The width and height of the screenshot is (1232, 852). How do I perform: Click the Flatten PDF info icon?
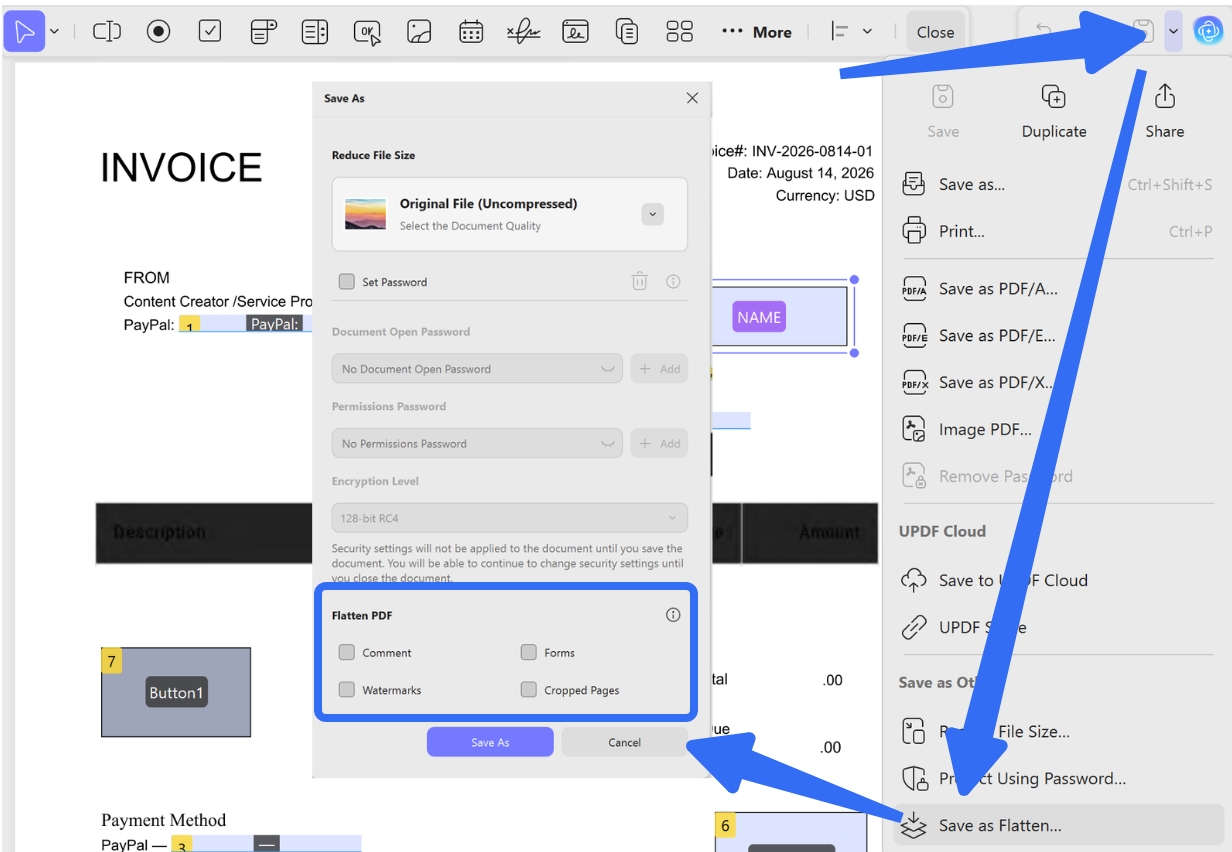coord(673,615)
